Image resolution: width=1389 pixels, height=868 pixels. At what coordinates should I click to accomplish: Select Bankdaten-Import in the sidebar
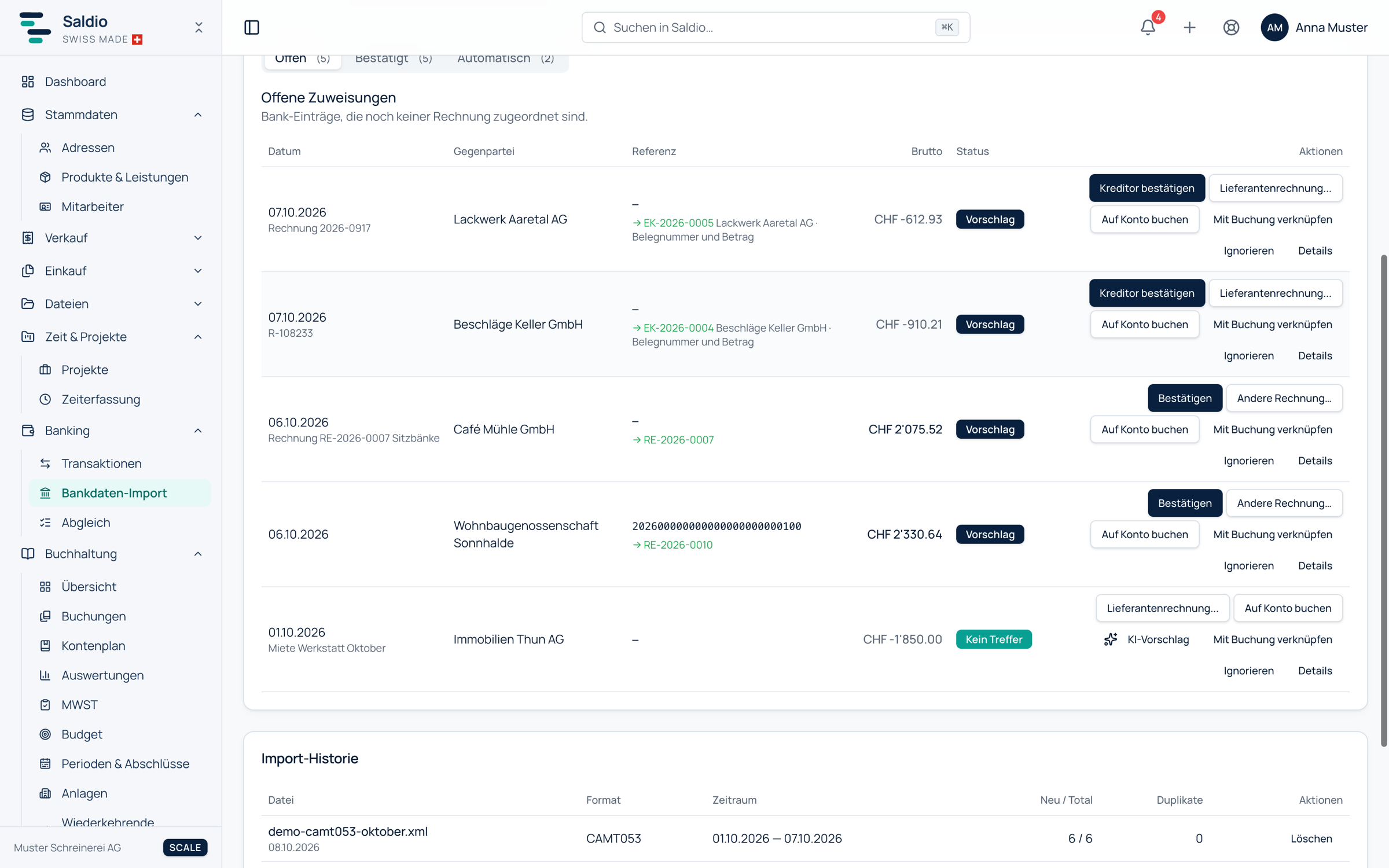(119, 493)
